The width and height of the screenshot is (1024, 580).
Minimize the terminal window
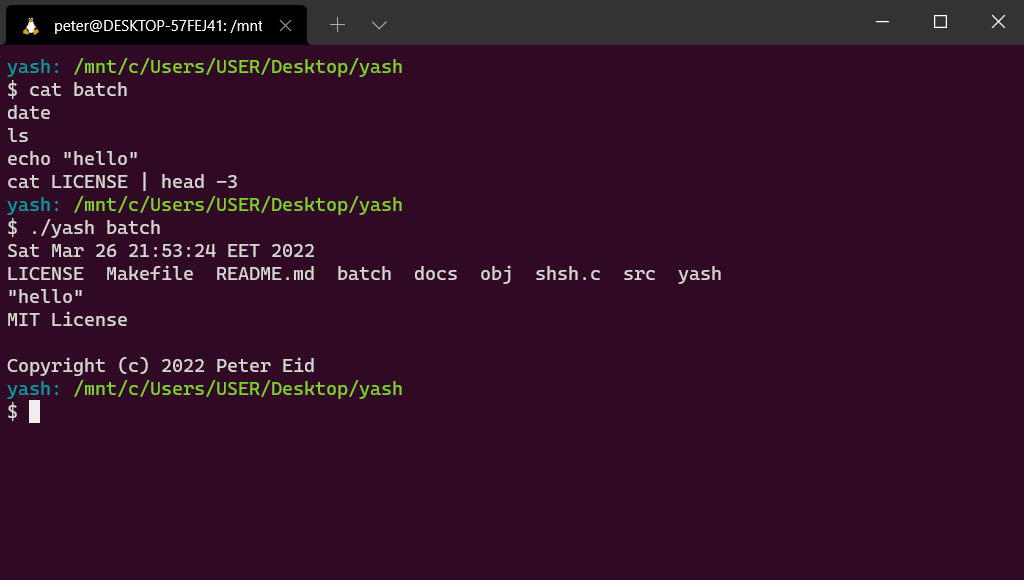(882, 22)
